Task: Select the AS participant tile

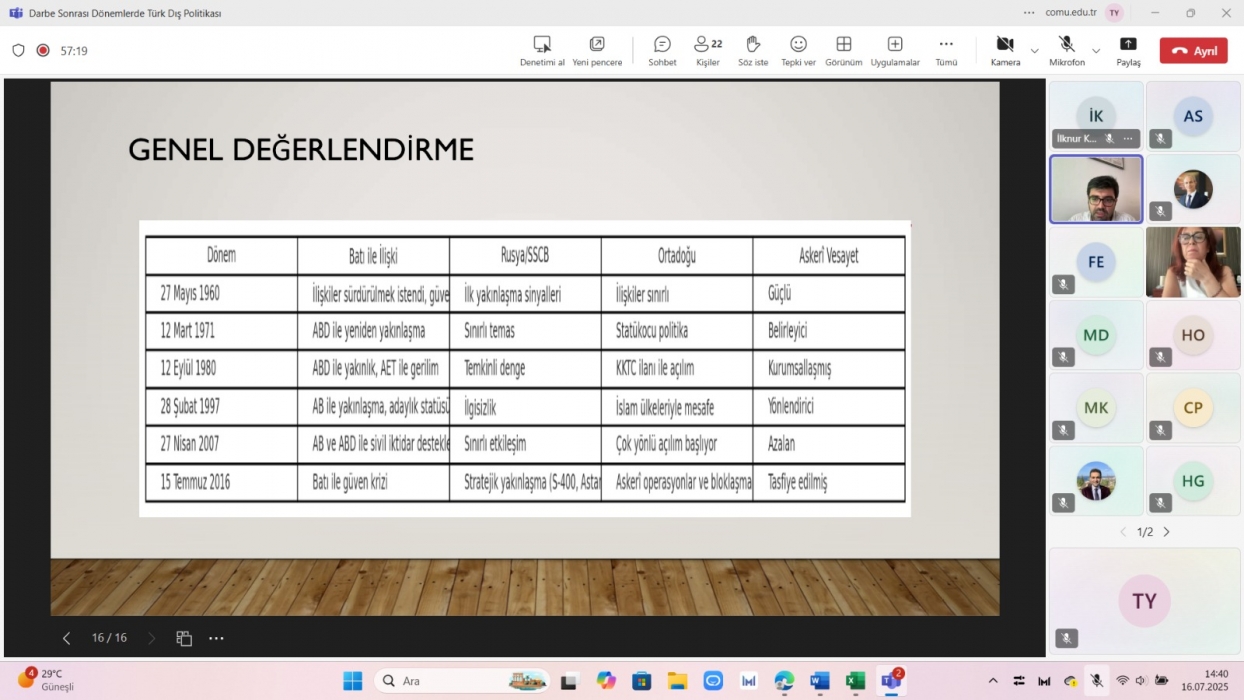Action: click(1193, 116)
